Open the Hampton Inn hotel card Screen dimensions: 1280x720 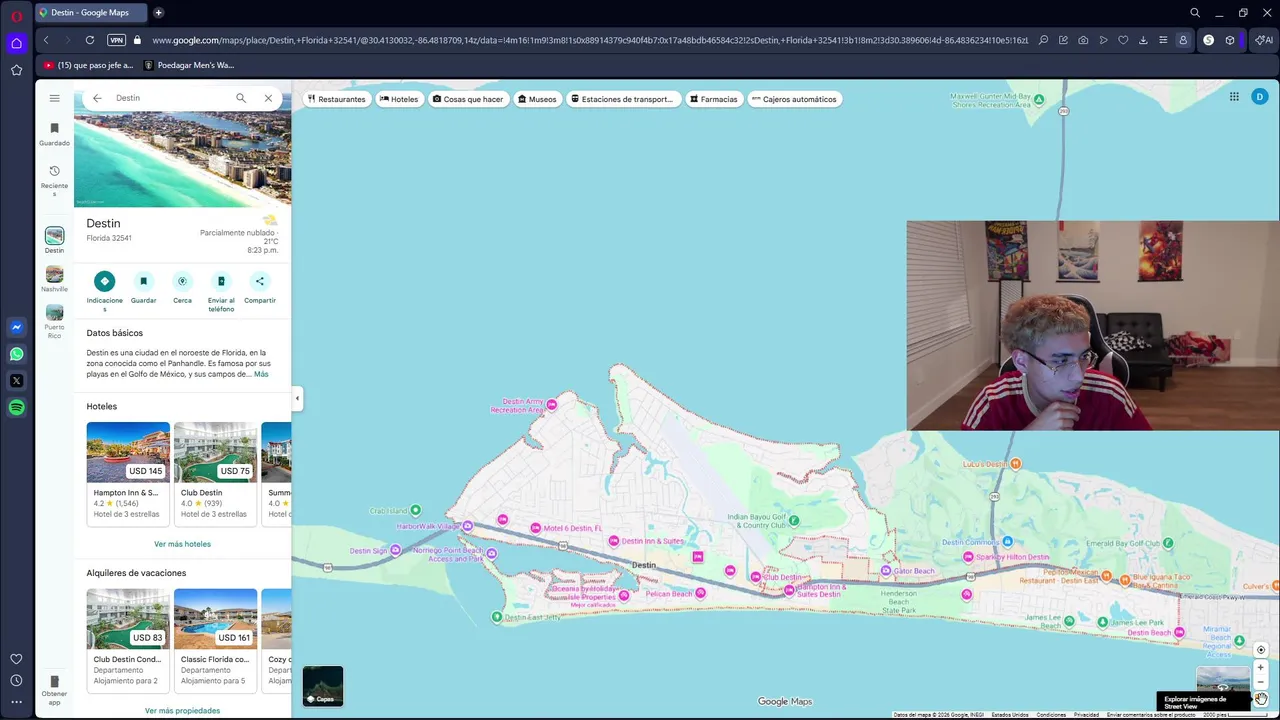128,473
